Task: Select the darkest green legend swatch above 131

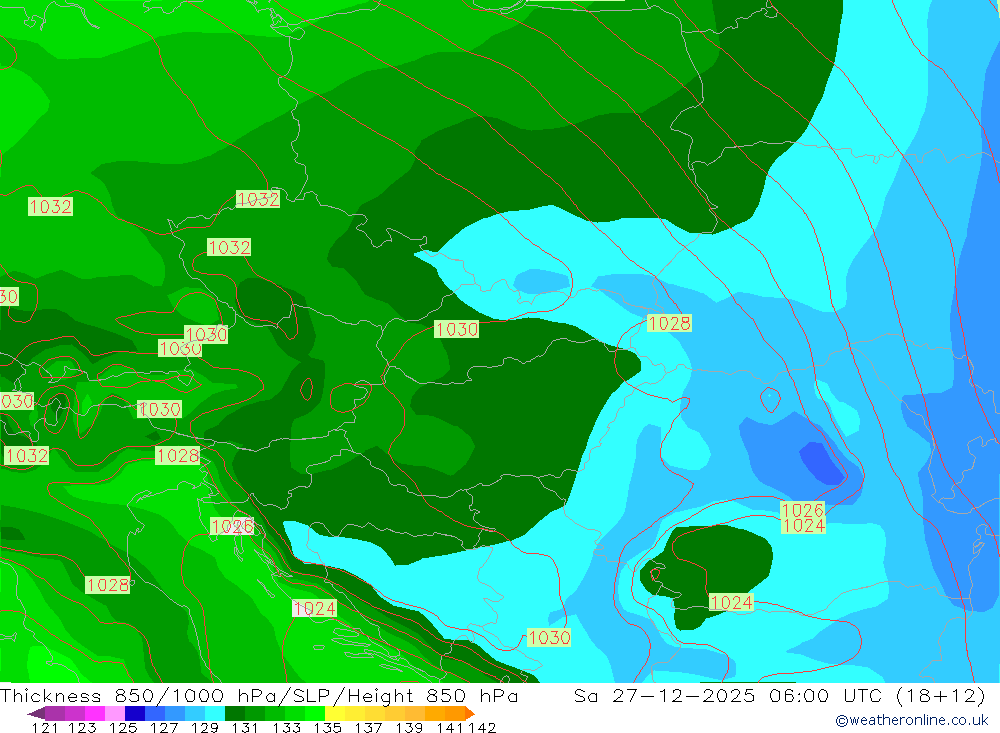Action: 235,713
